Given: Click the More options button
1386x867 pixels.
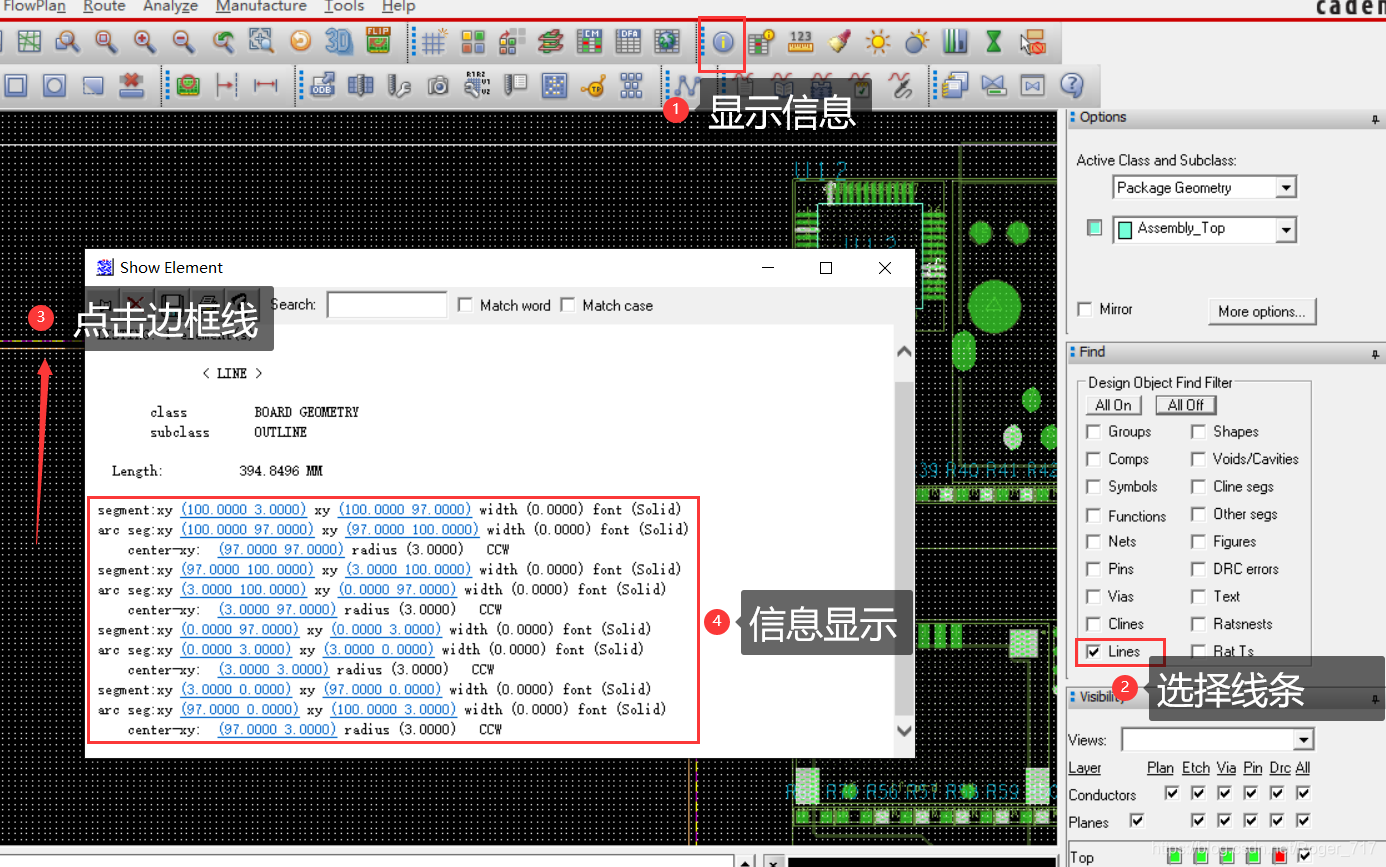Looking at the screenshot, I should 1261,311.
